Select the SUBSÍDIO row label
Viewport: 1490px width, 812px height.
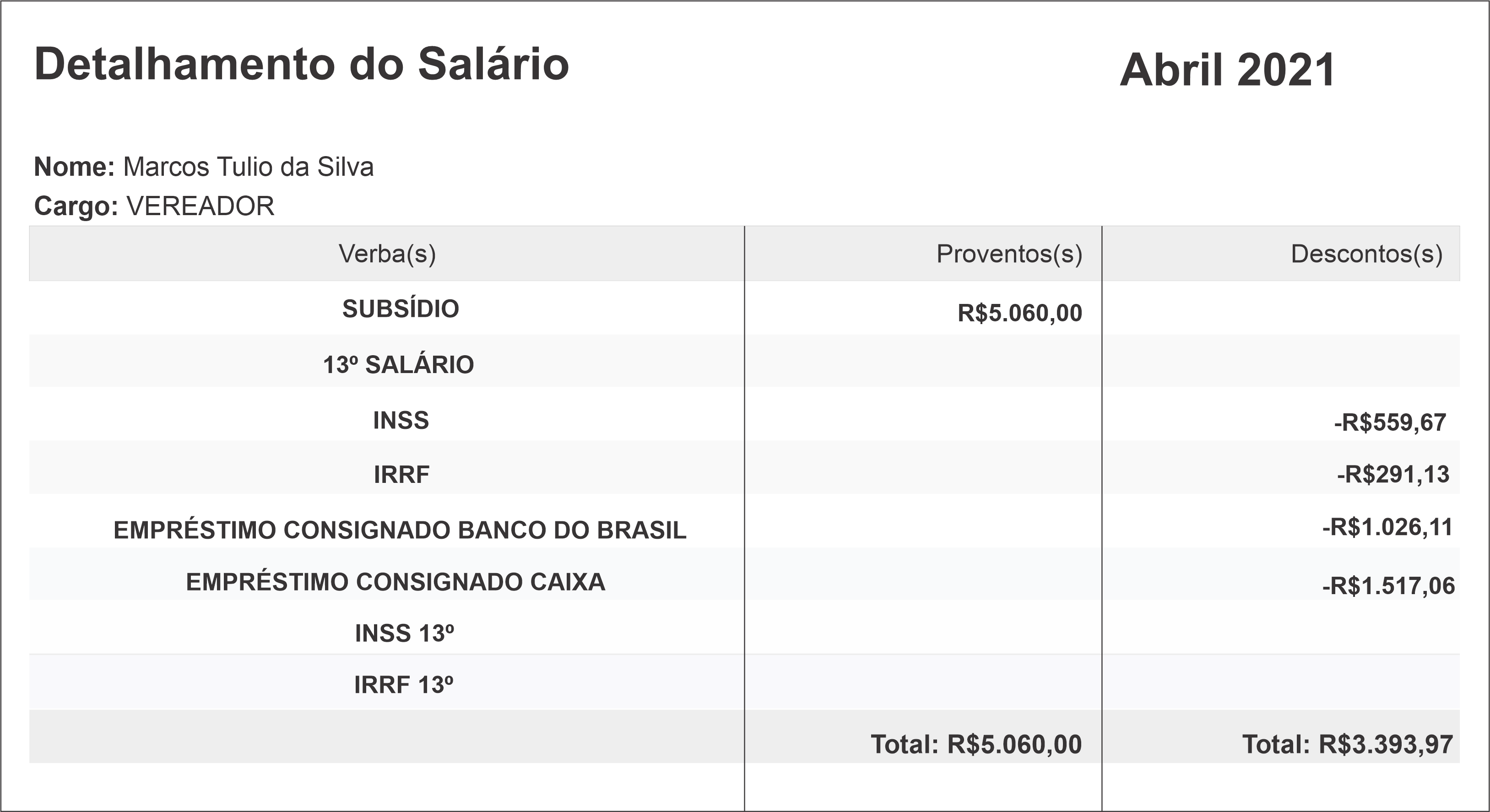[x=400, y=309]
